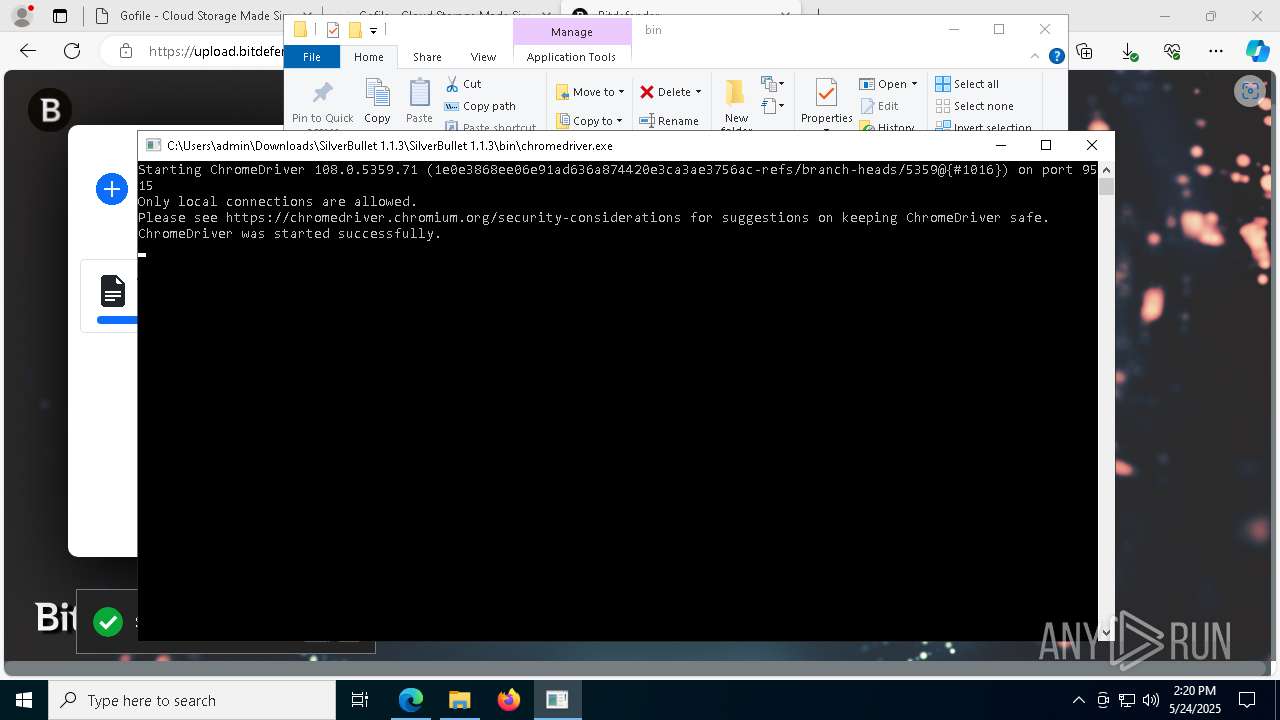Click Pin to Quick access in File Explorer
This screenshot has height=720, width=1280.
pyautogui.click(x=322, y=104)
